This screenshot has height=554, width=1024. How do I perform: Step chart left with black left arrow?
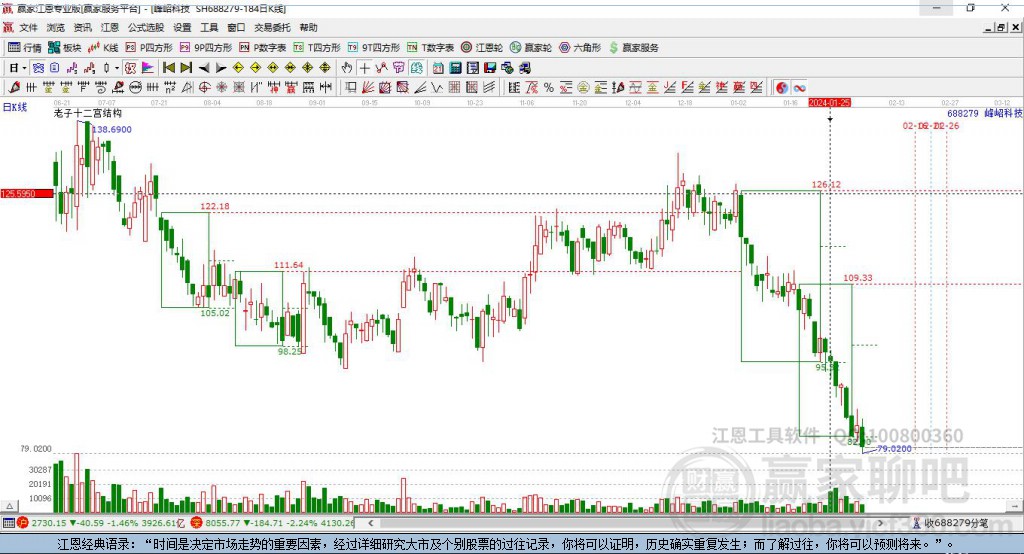[204, 68]
